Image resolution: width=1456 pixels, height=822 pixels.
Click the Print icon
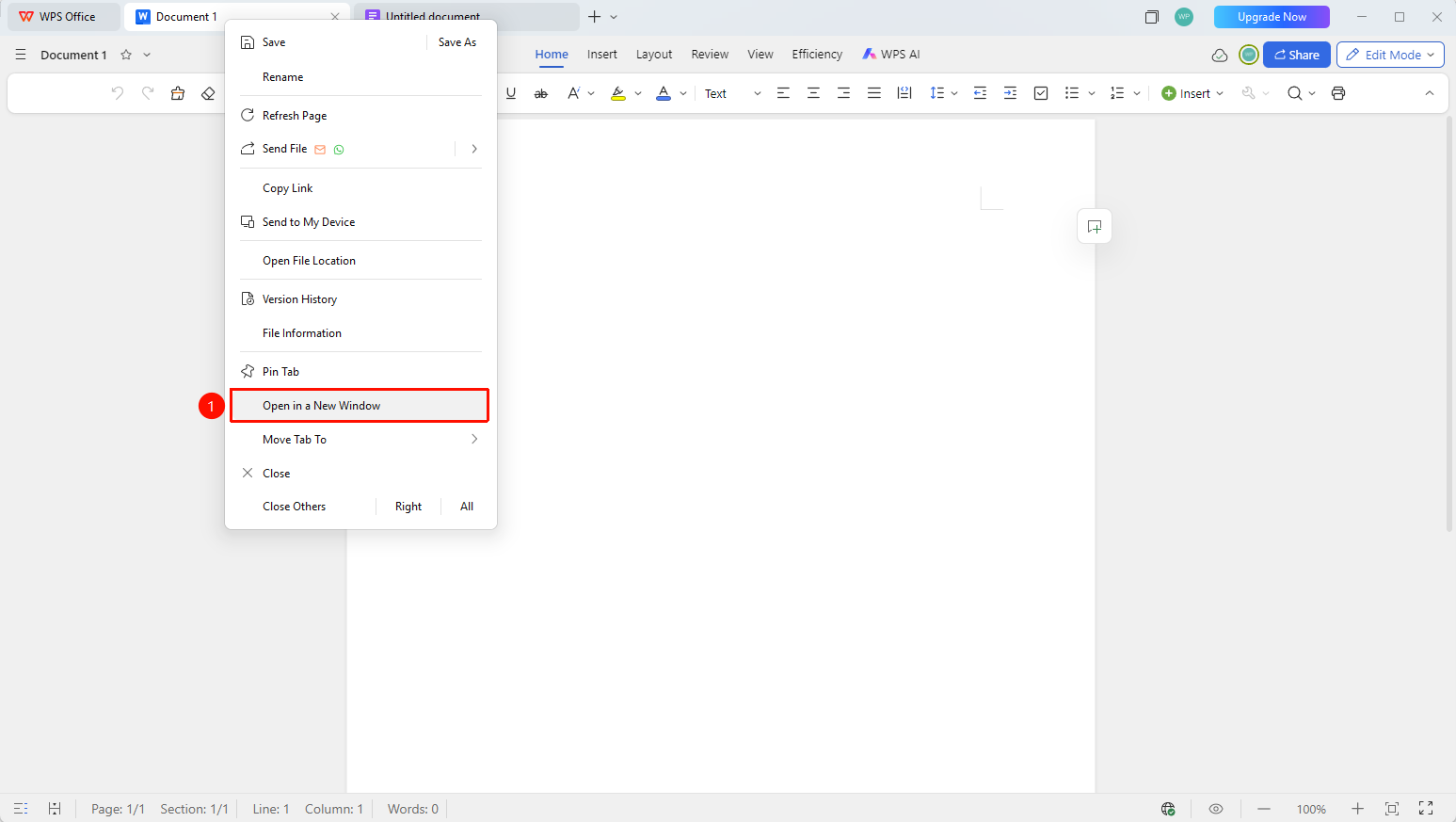pos(1338,93)
